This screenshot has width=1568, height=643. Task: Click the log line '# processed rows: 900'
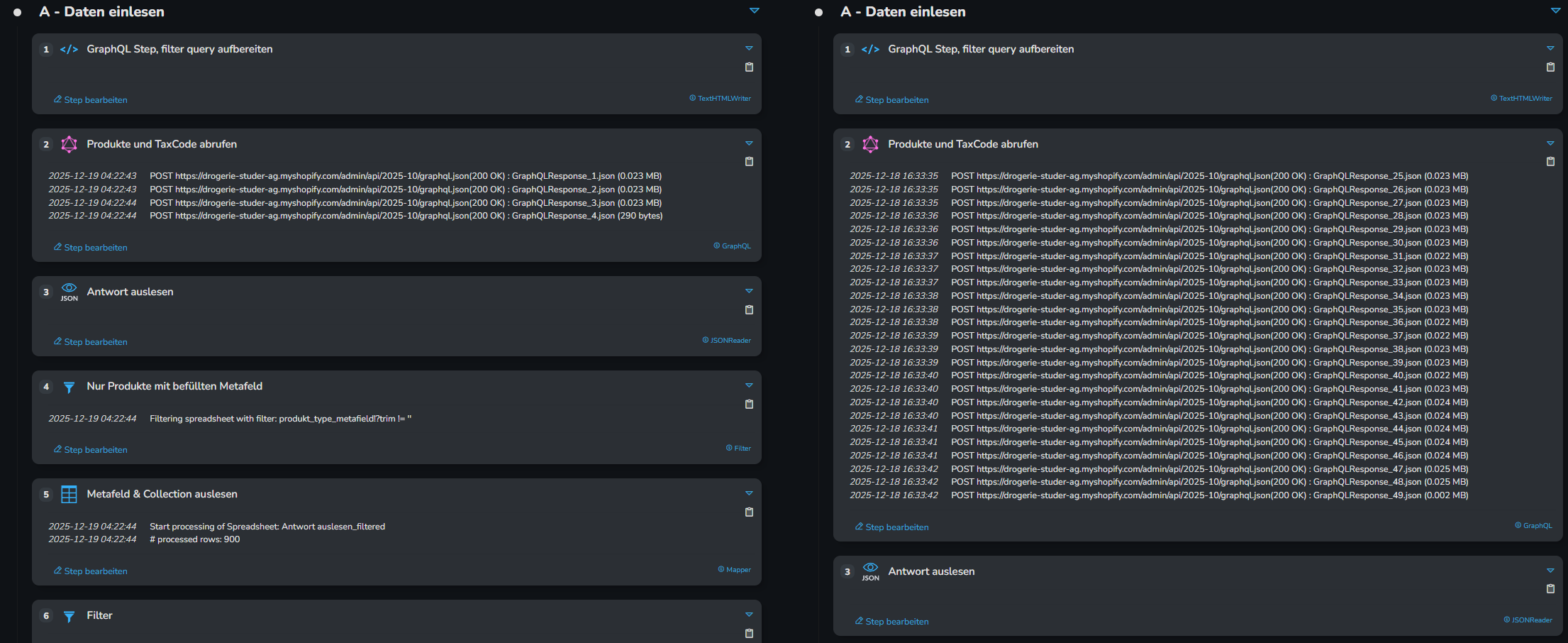[195, 539]
